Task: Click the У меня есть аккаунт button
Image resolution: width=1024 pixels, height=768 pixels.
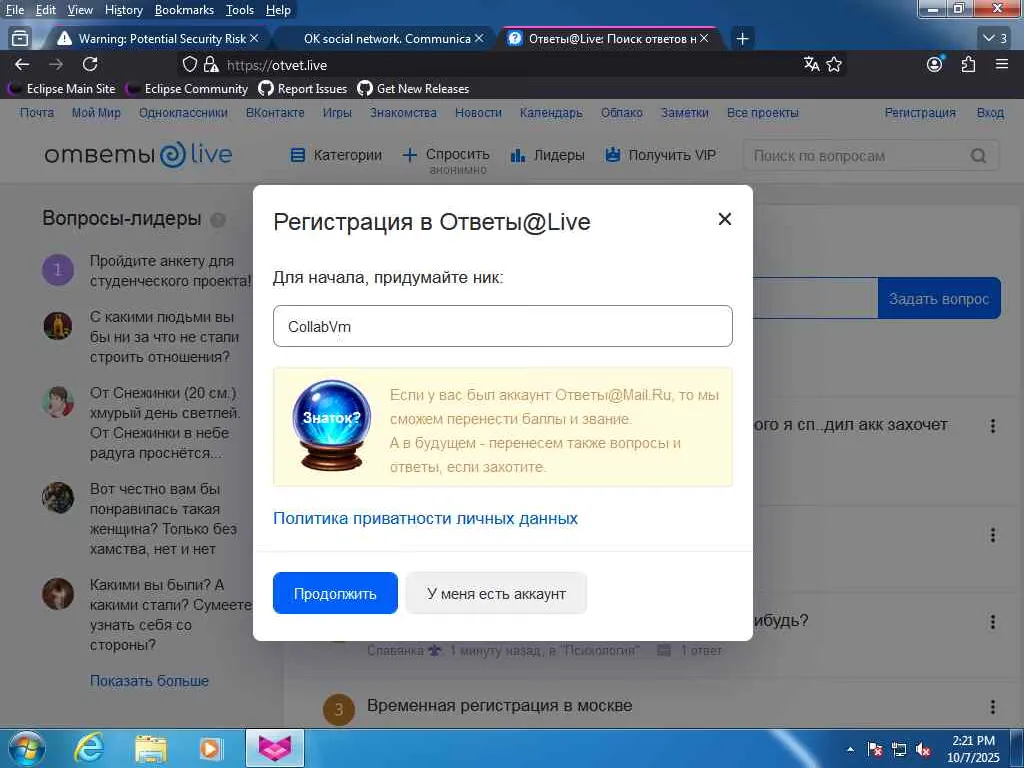Action: click(x=496, y=593)
